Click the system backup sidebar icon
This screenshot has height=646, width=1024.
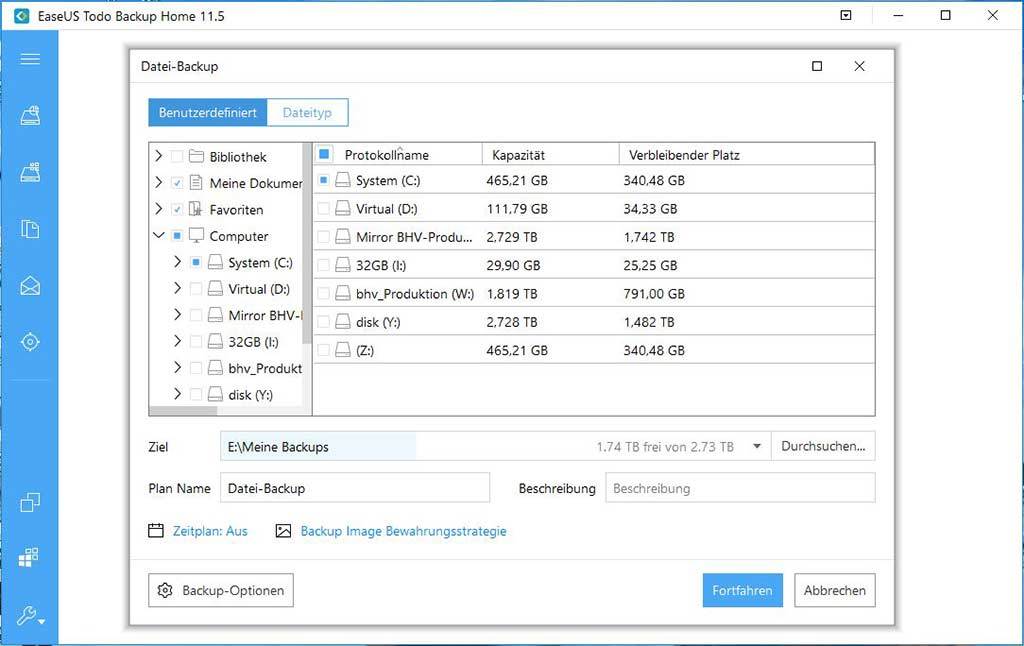(x=30, y=172)
